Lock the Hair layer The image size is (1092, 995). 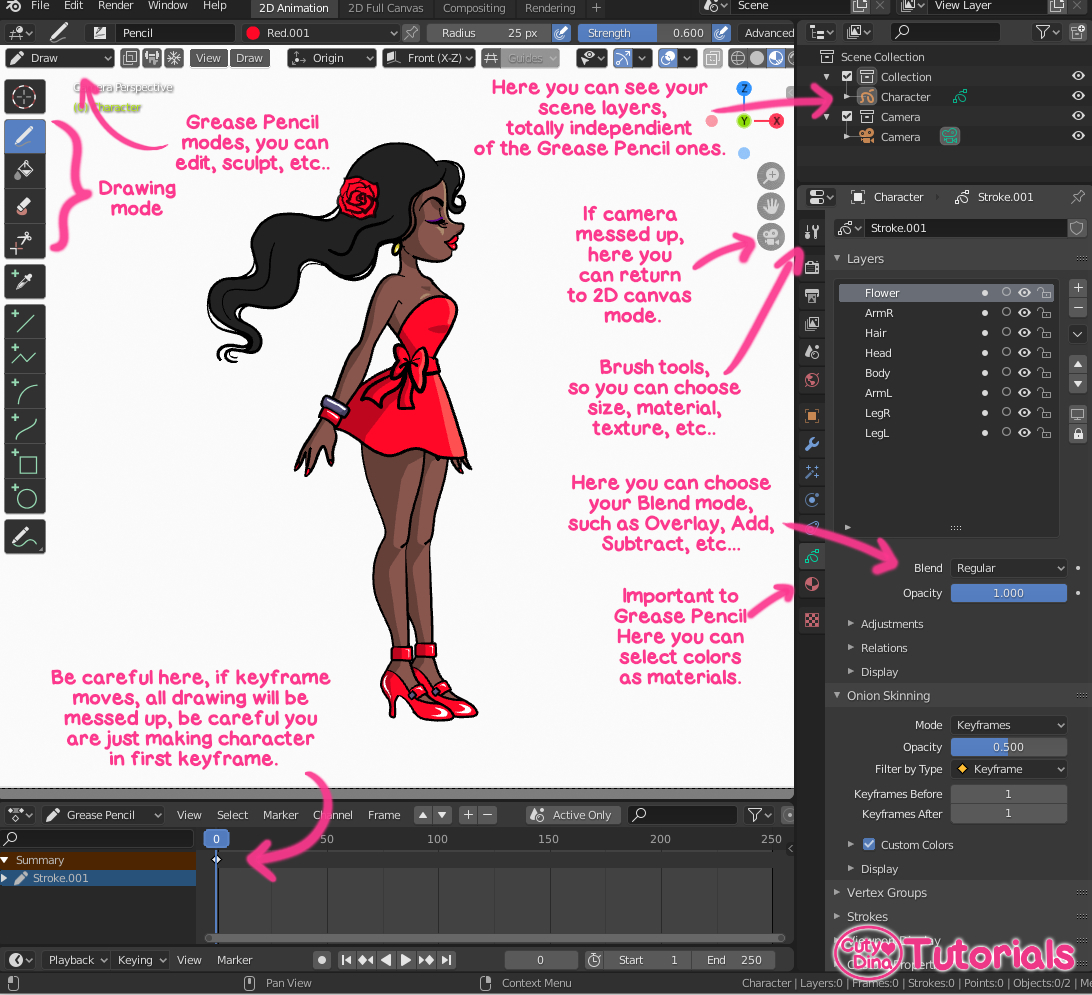coord(1045,332)
